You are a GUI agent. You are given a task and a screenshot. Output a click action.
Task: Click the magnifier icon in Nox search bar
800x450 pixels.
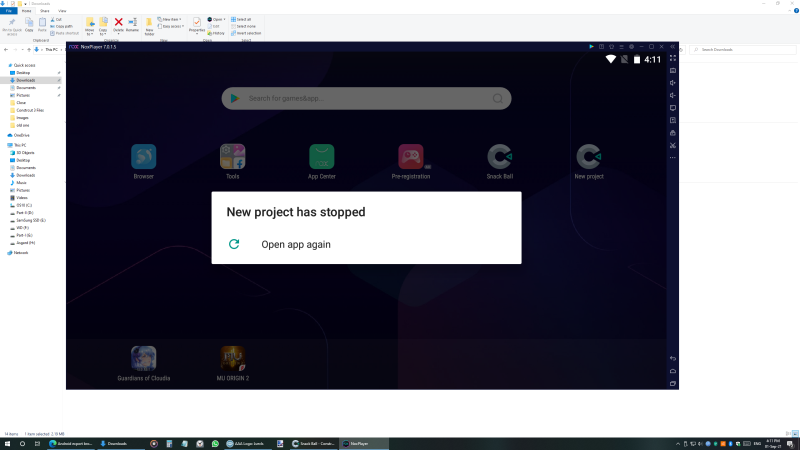tap(497, 98)
